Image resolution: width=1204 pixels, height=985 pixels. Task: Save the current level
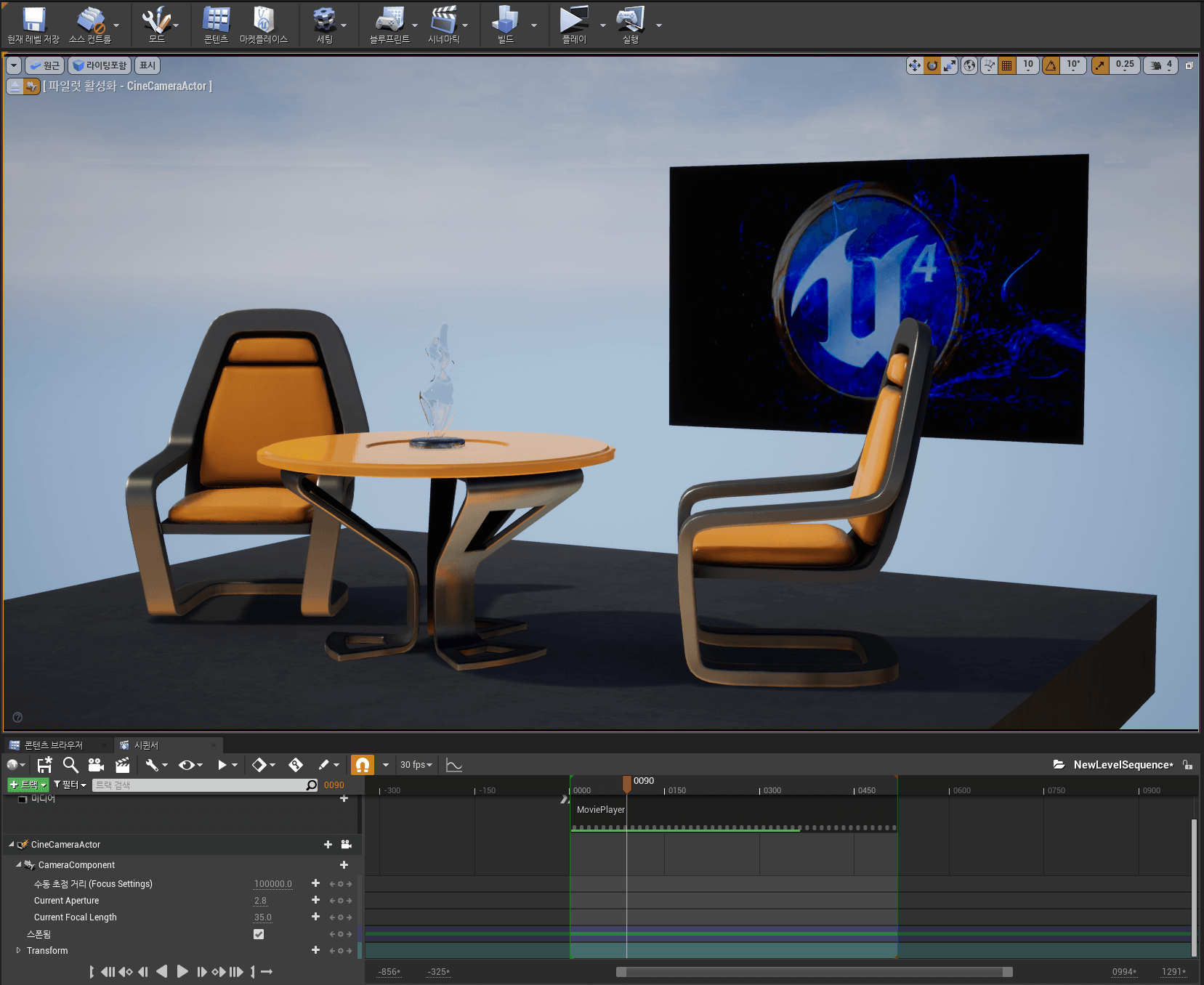[33, 25]
